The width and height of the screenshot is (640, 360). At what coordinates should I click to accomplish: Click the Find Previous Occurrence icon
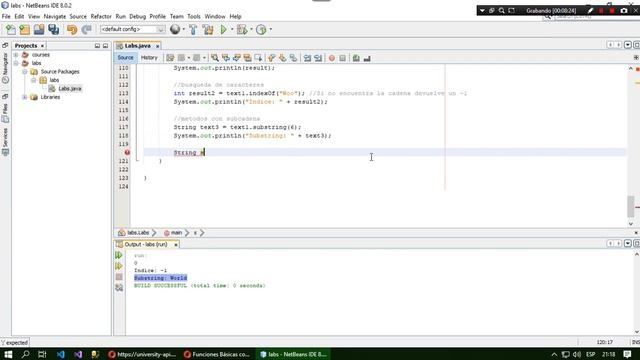(226, 58)
